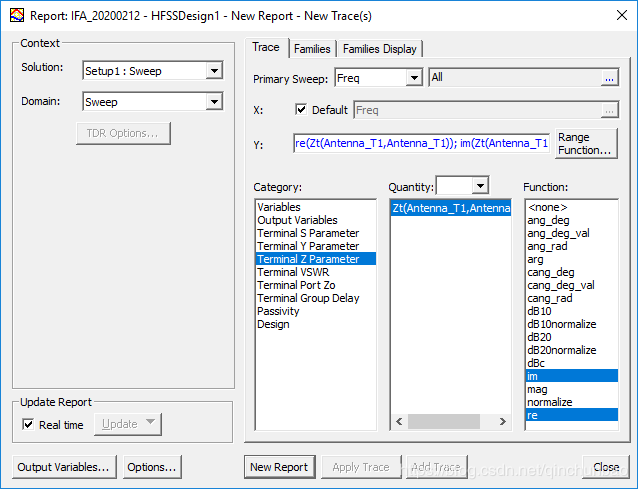Click the ellipsis button beside the All field

[x=609, y=78]
